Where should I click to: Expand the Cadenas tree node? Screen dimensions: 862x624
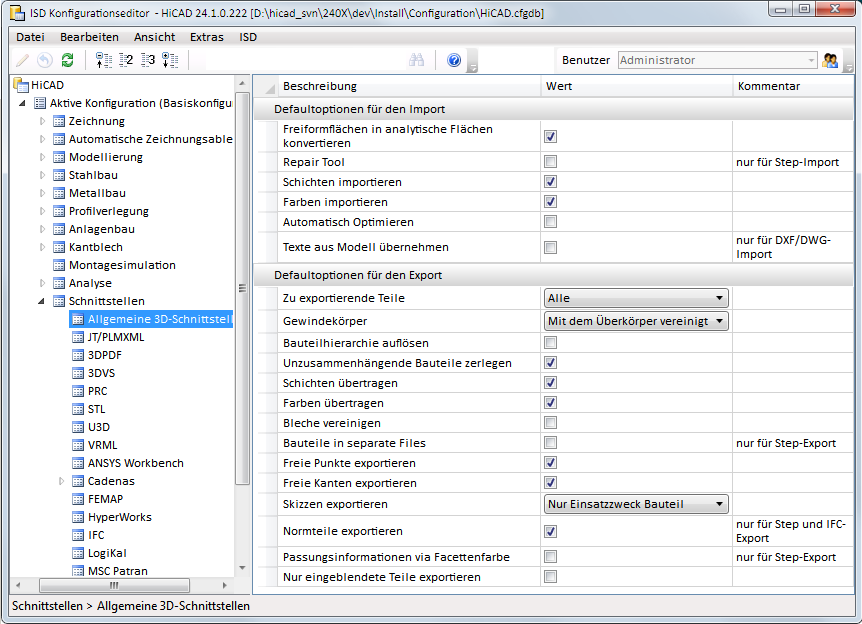click(x=62, y=481)
